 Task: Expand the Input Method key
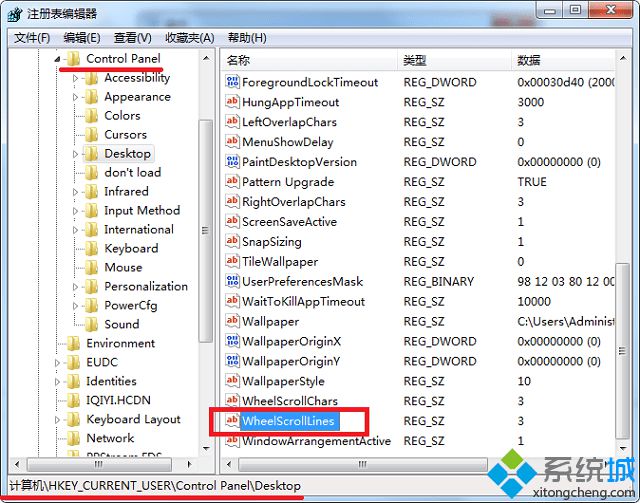click(75, 211)
